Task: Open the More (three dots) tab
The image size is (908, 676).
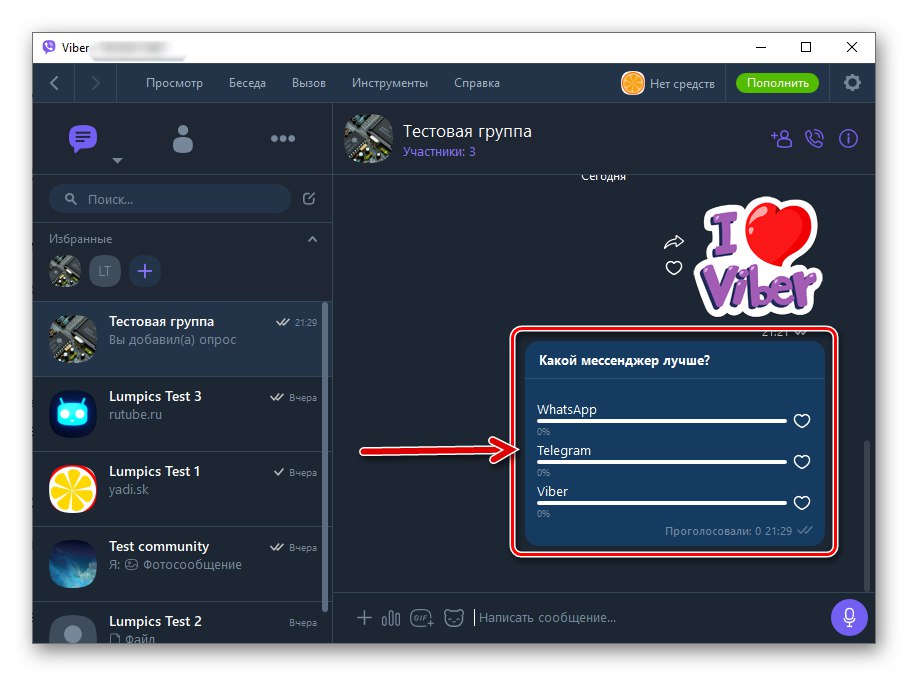Action: (283, 138)
